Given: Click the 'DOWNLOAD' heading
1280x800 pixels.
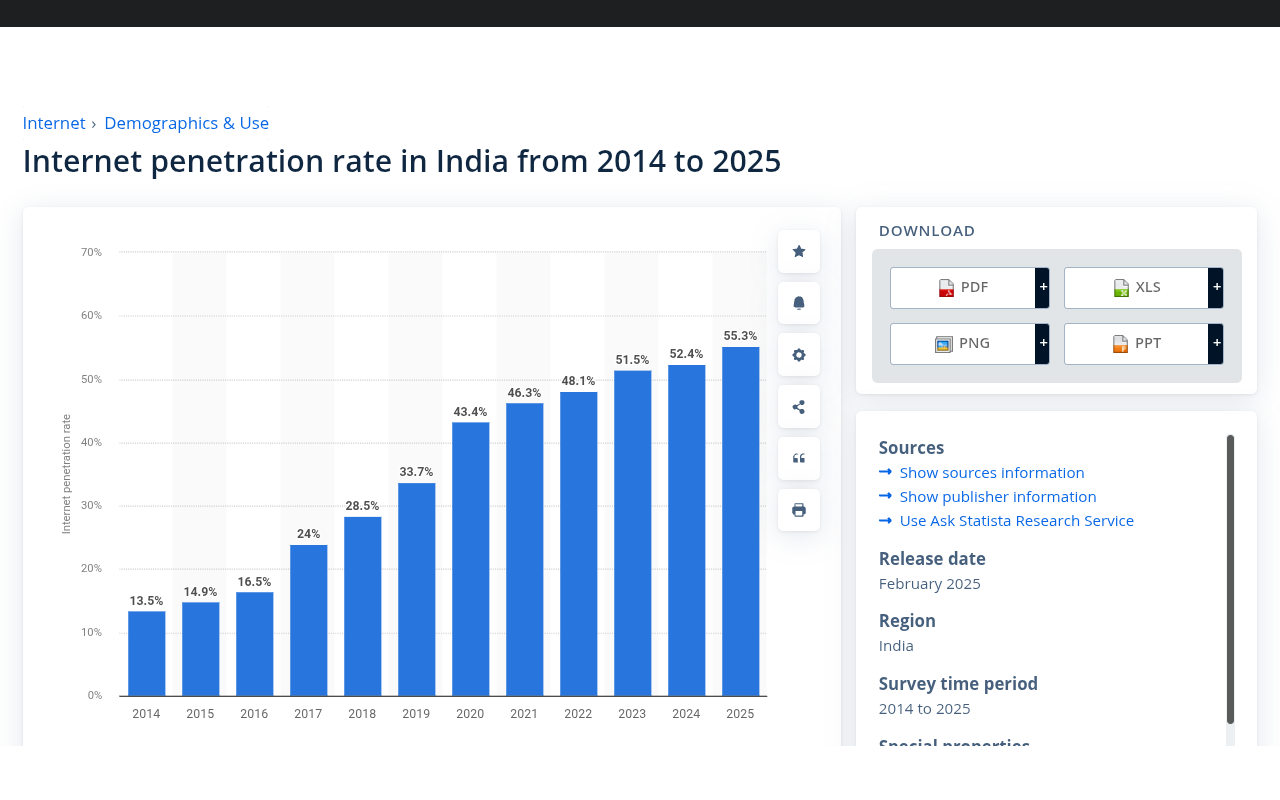Looking at the screenshot, I should pos(927,231).
